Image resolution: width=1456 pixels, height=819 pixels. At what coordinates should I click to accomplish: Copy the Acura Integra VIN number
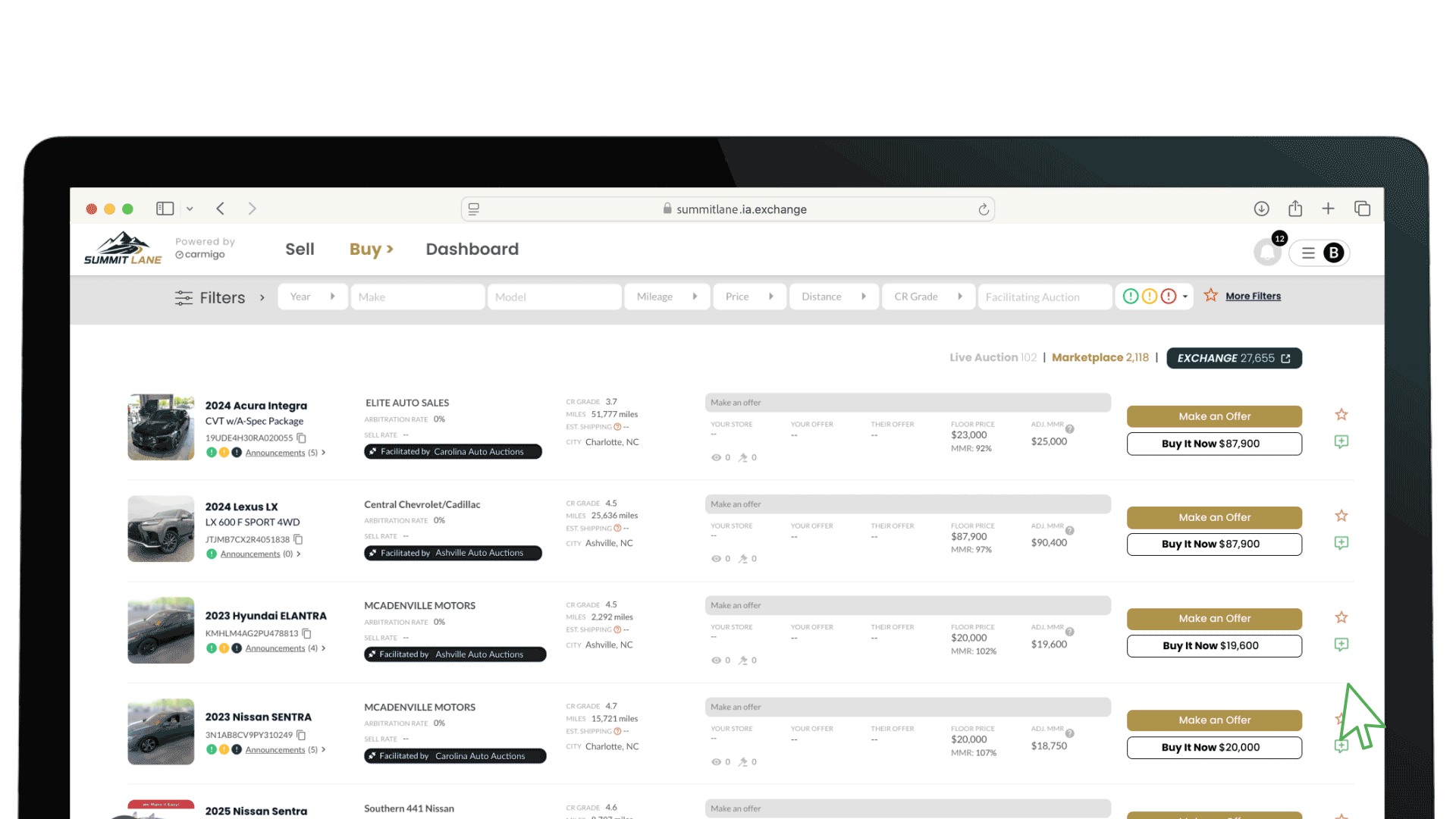(x=301, y=438)
